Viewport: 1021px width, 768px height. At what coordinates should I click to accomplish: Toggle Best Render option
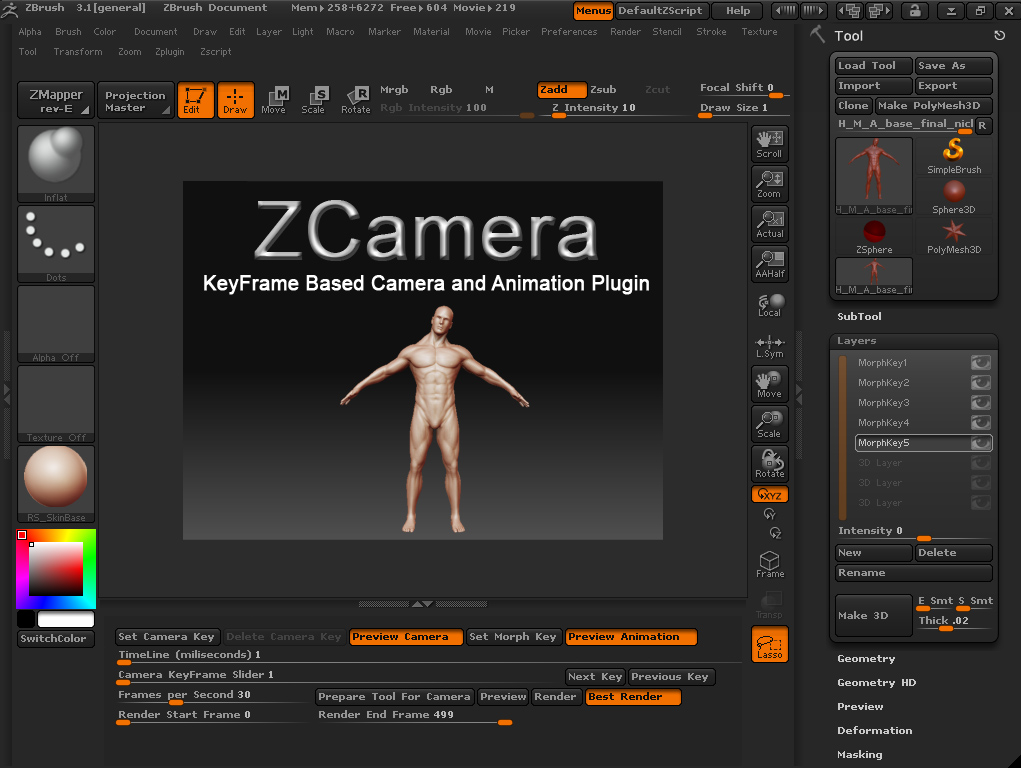click(x=633, y=697)
